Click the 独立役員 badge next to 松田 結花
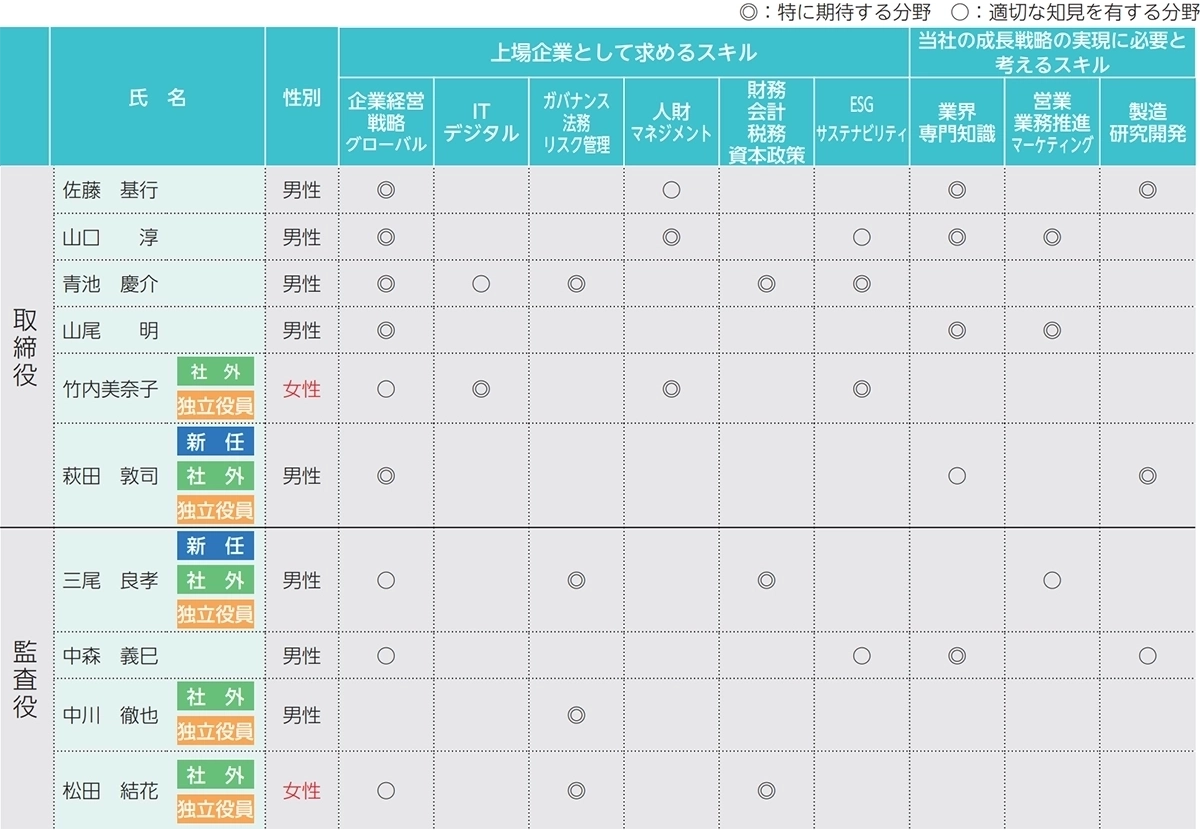The height and width of the screenshot is (829, 1200). (215, 808)
